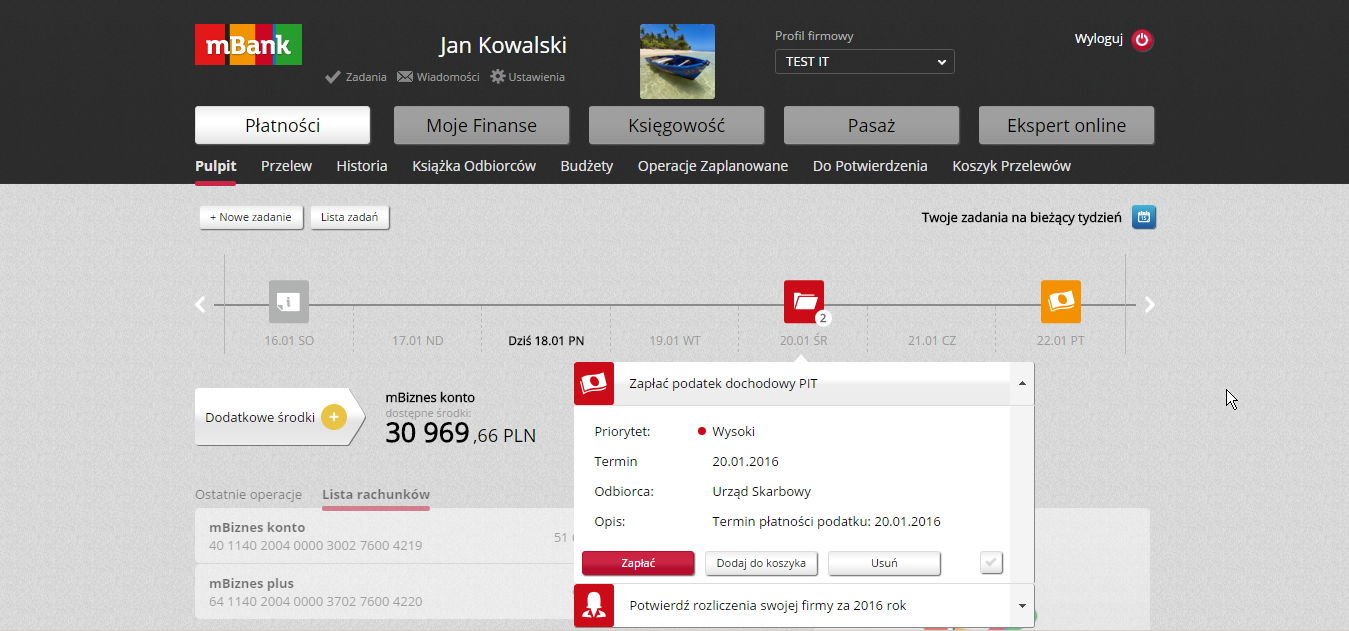
Task: Click red person icon of Potwierdź rozliczenia task
Action: tap(594, 605)
